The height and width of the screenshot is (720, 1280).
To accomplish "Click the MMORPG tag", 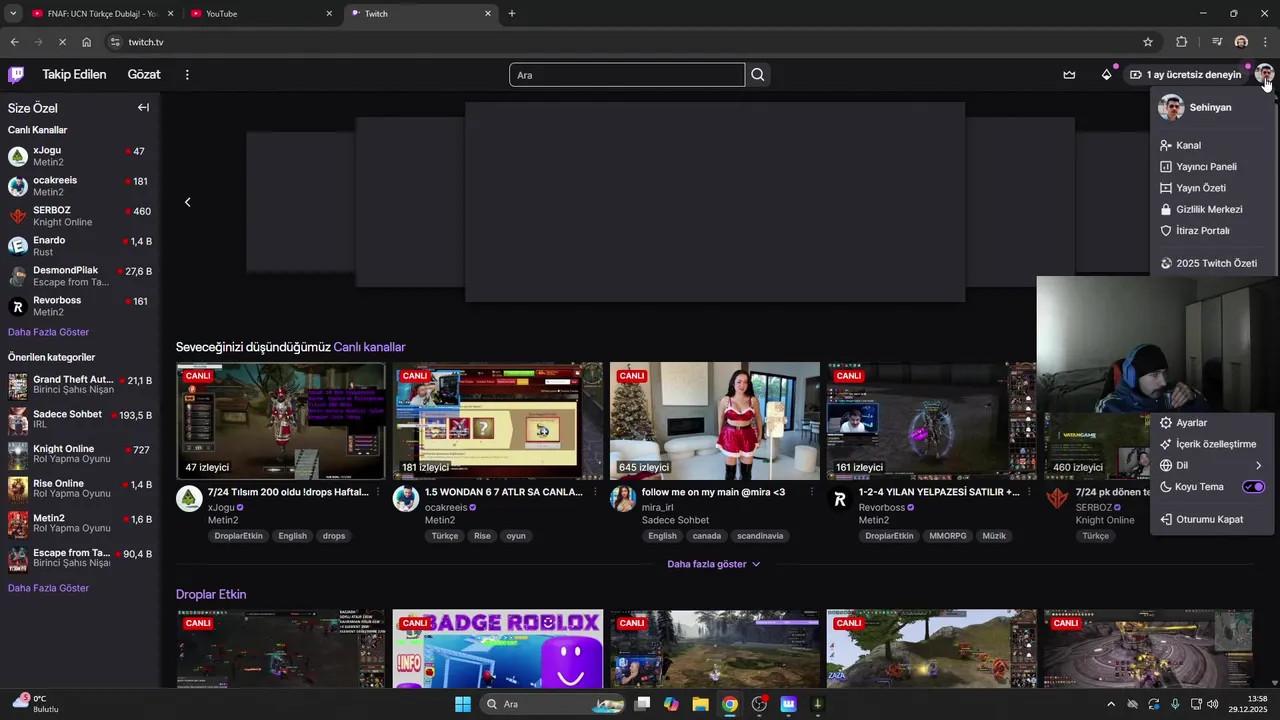I will click(x=948, y=536).
